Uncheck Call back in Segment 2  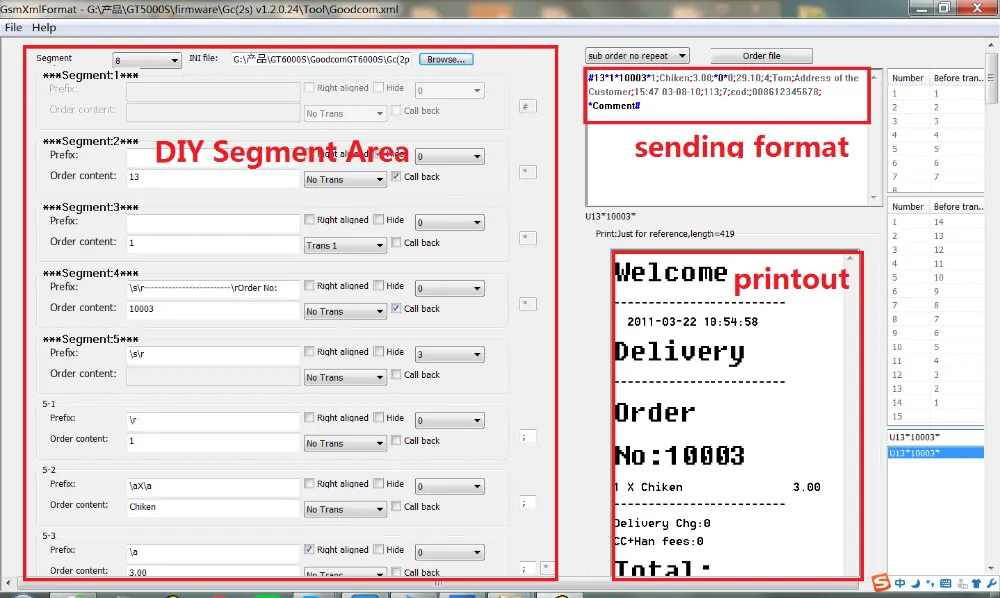pos(396,176)
